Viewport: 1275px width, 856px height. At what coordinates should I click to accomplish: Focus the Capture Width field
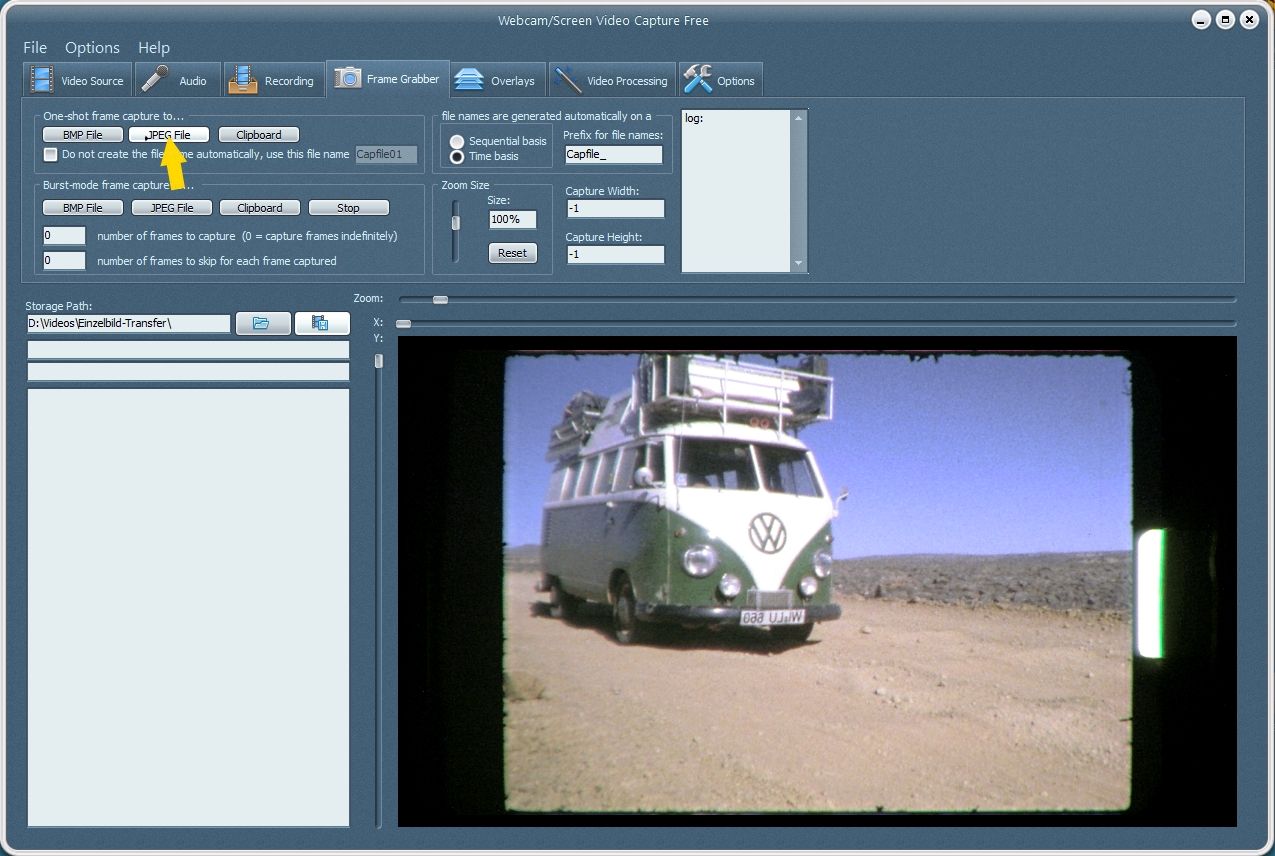coord(615,209)
